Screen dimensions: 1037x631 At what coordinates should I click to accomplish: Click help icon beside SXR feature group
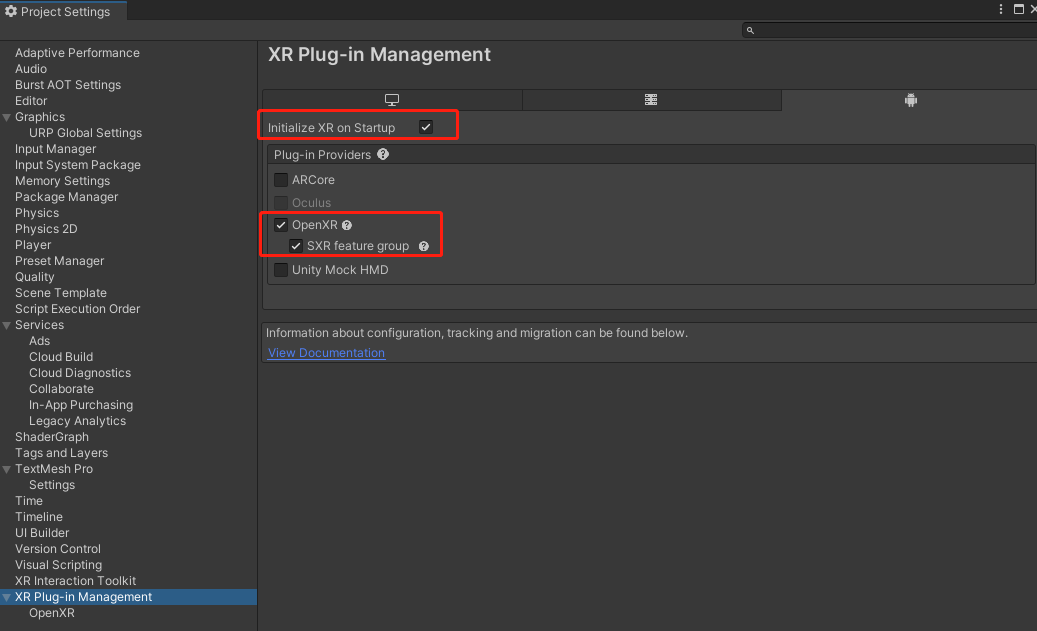click(x=424, y=246)
